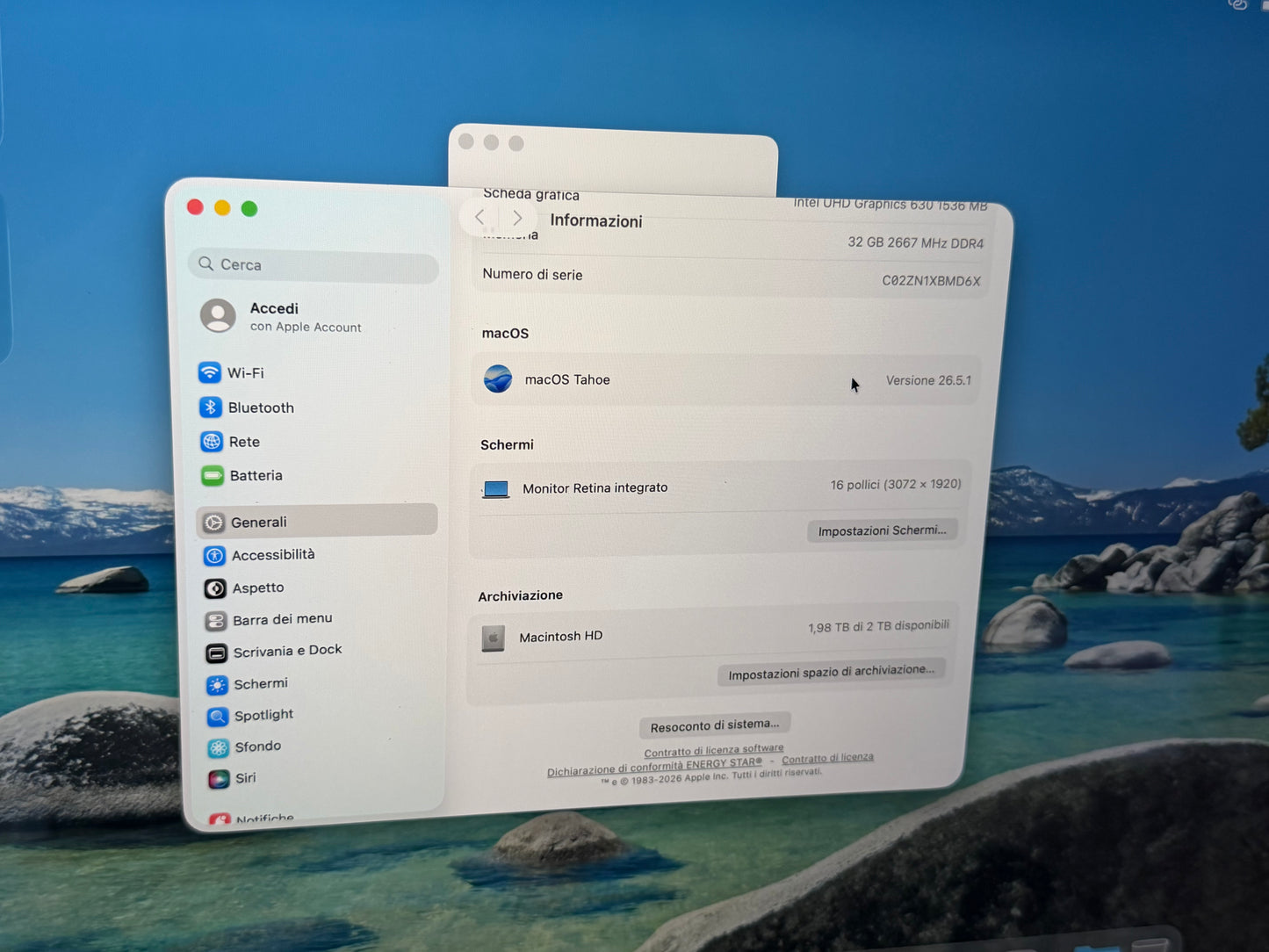This screenshot has height=952, width=1269.
Task: Open the Batteria battery icon
Action: [x=212, y=476]
